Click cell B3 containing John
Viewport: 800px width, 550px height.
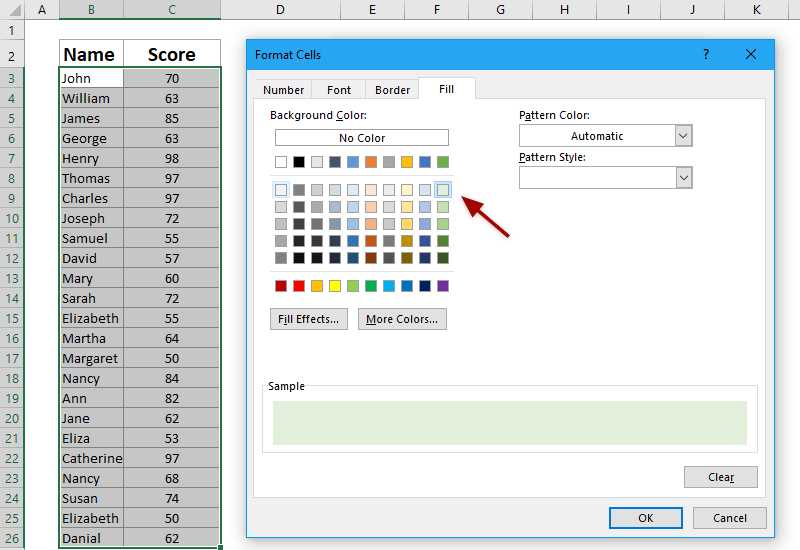point(91,78)
